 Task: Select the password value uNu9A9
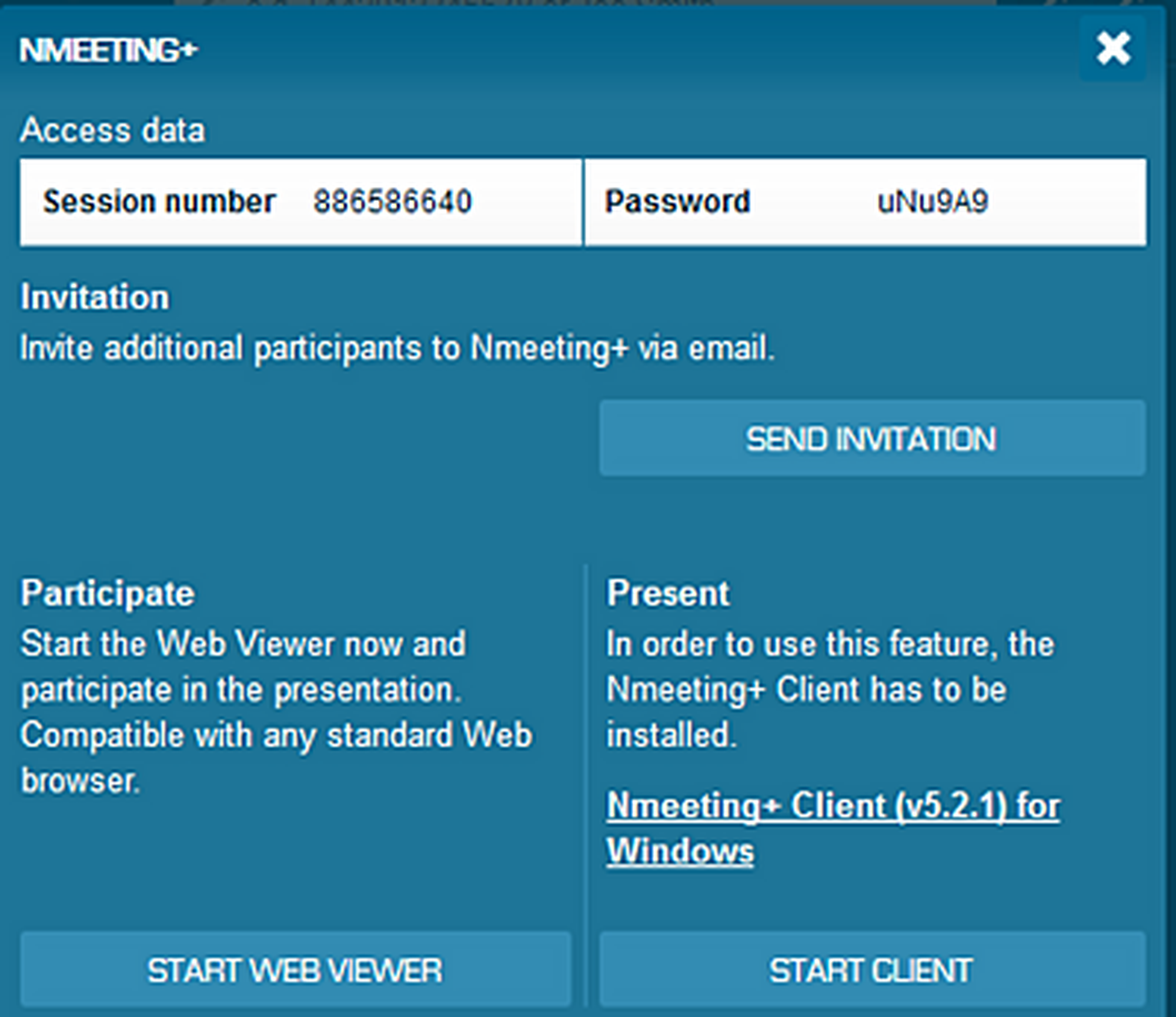[932, 202]
